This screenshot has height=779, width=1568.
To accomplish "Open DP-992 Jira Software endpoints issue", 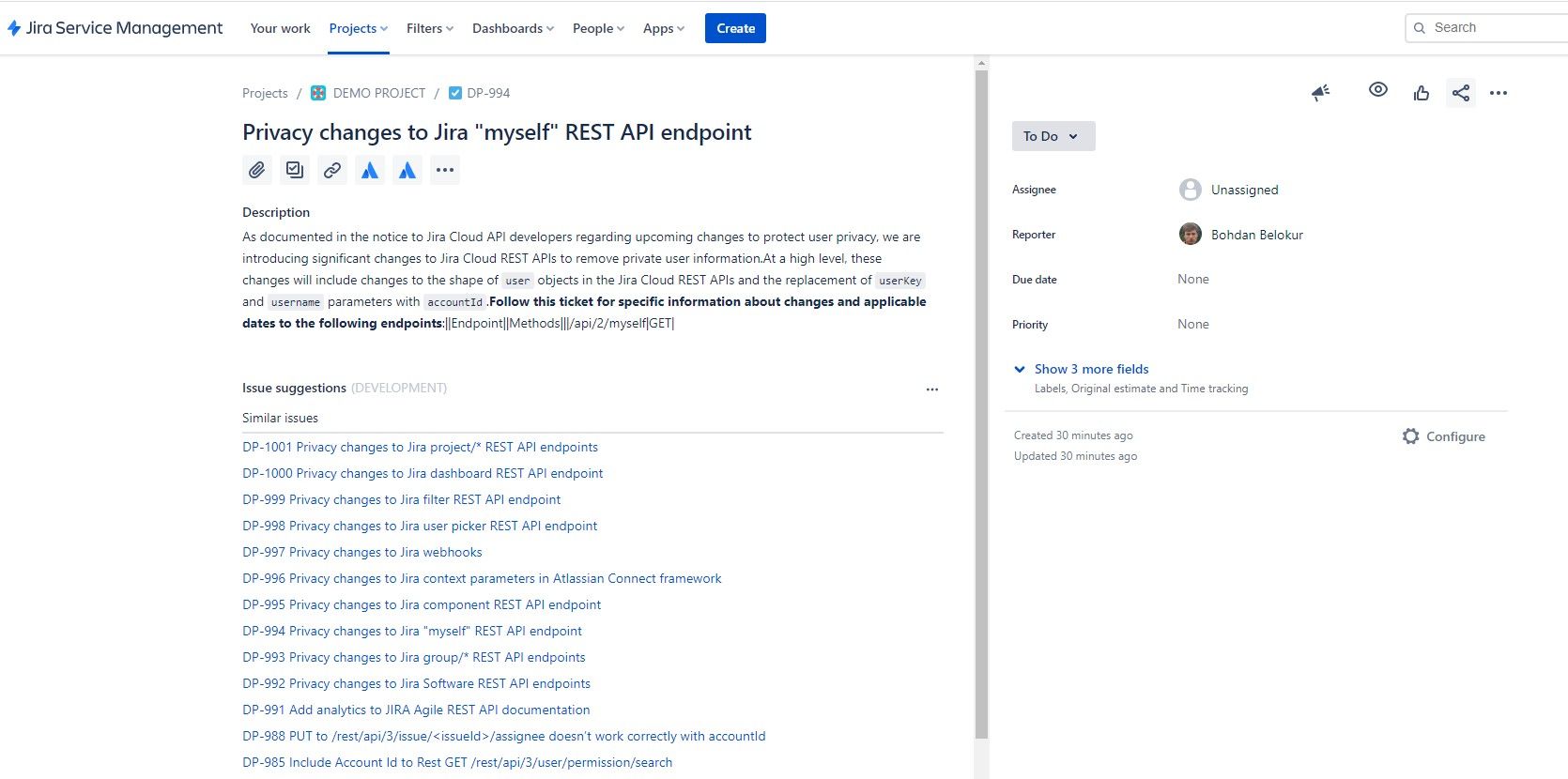I will 416,683.
